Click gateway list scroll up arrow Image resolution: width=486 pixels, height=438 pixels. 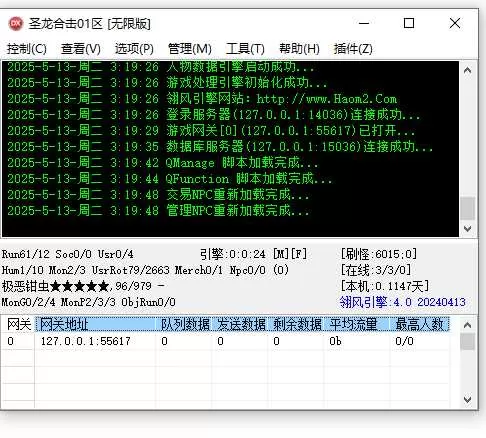(468, 325)
